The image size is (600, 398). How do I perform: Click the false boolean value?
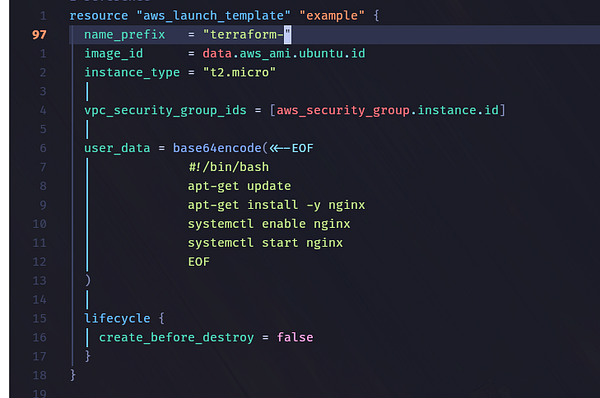point(295,338)
